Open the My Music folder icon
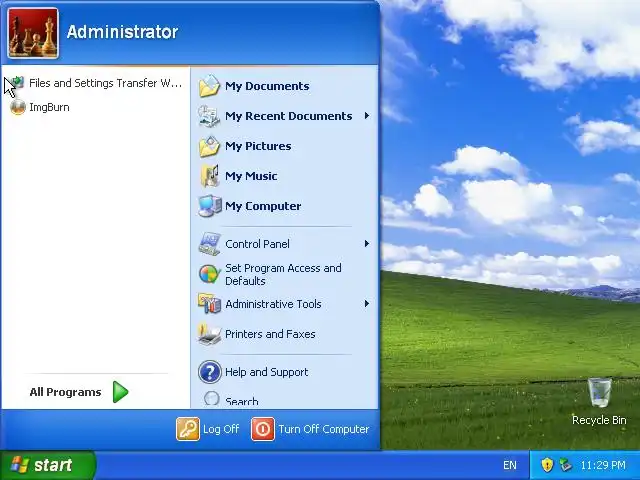 pos(209,176)
